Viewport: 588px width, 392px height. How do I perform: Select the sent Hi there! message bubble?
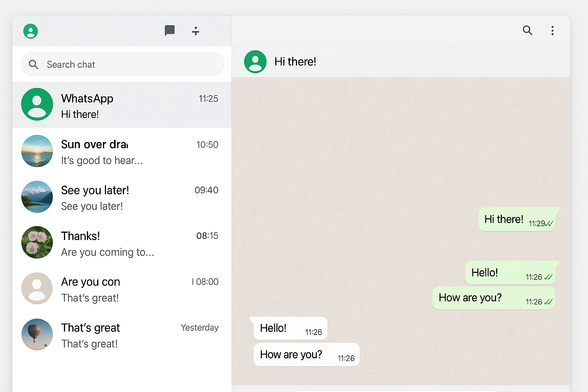point(519,219)
